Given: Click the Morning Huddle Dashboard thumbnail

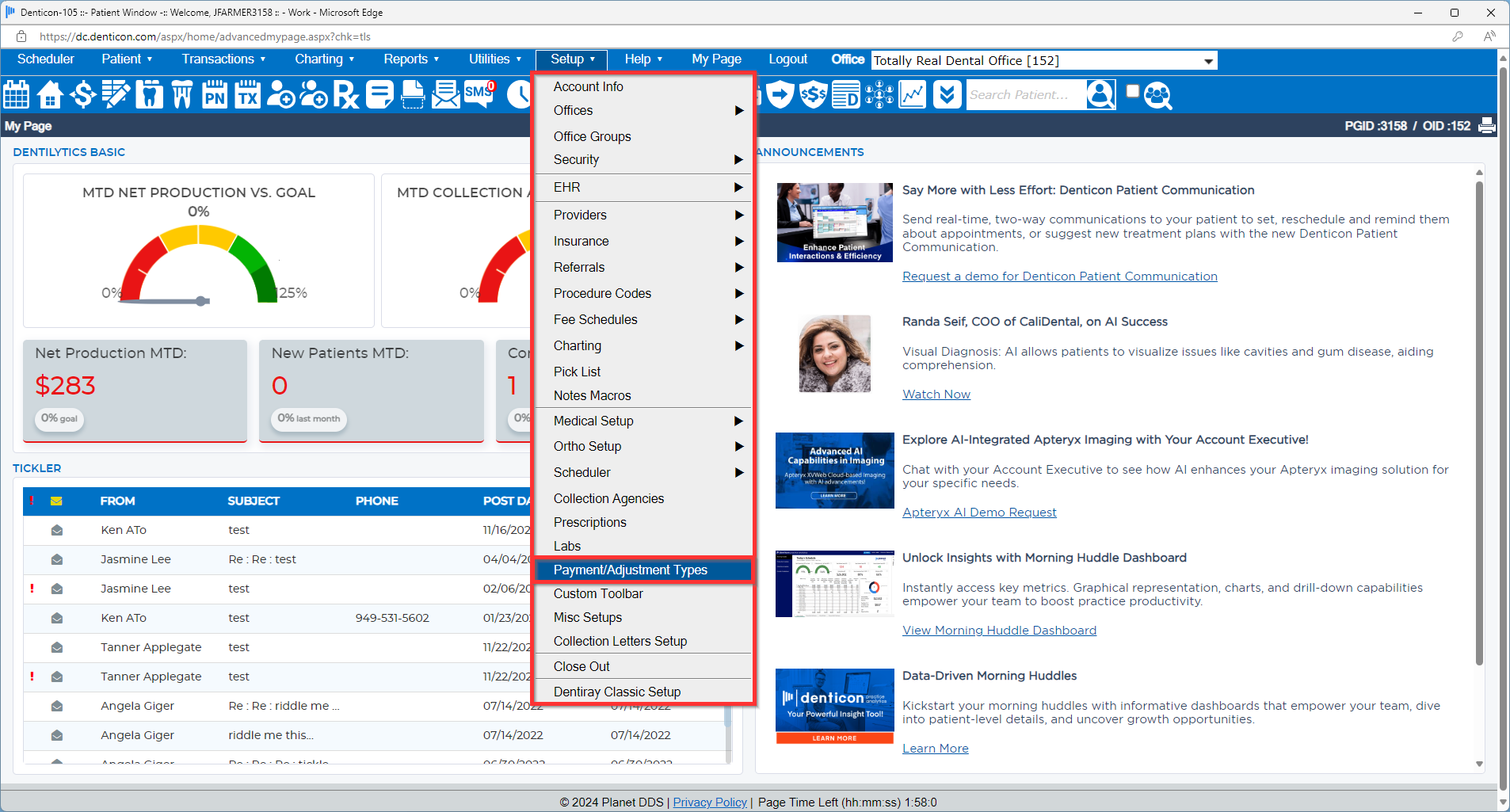Looking at the screenshot, I should [x=834, y=584].
